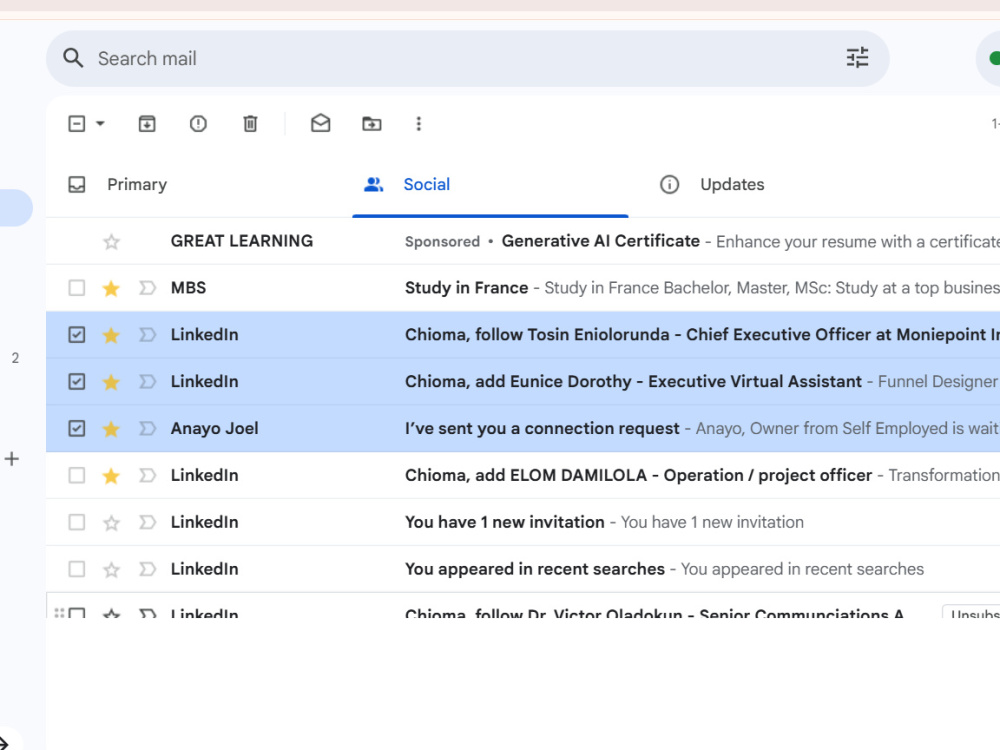Open the 'add Eunice Dorothy' email subject
The image size is (1000, 750).
click(633, 381)
